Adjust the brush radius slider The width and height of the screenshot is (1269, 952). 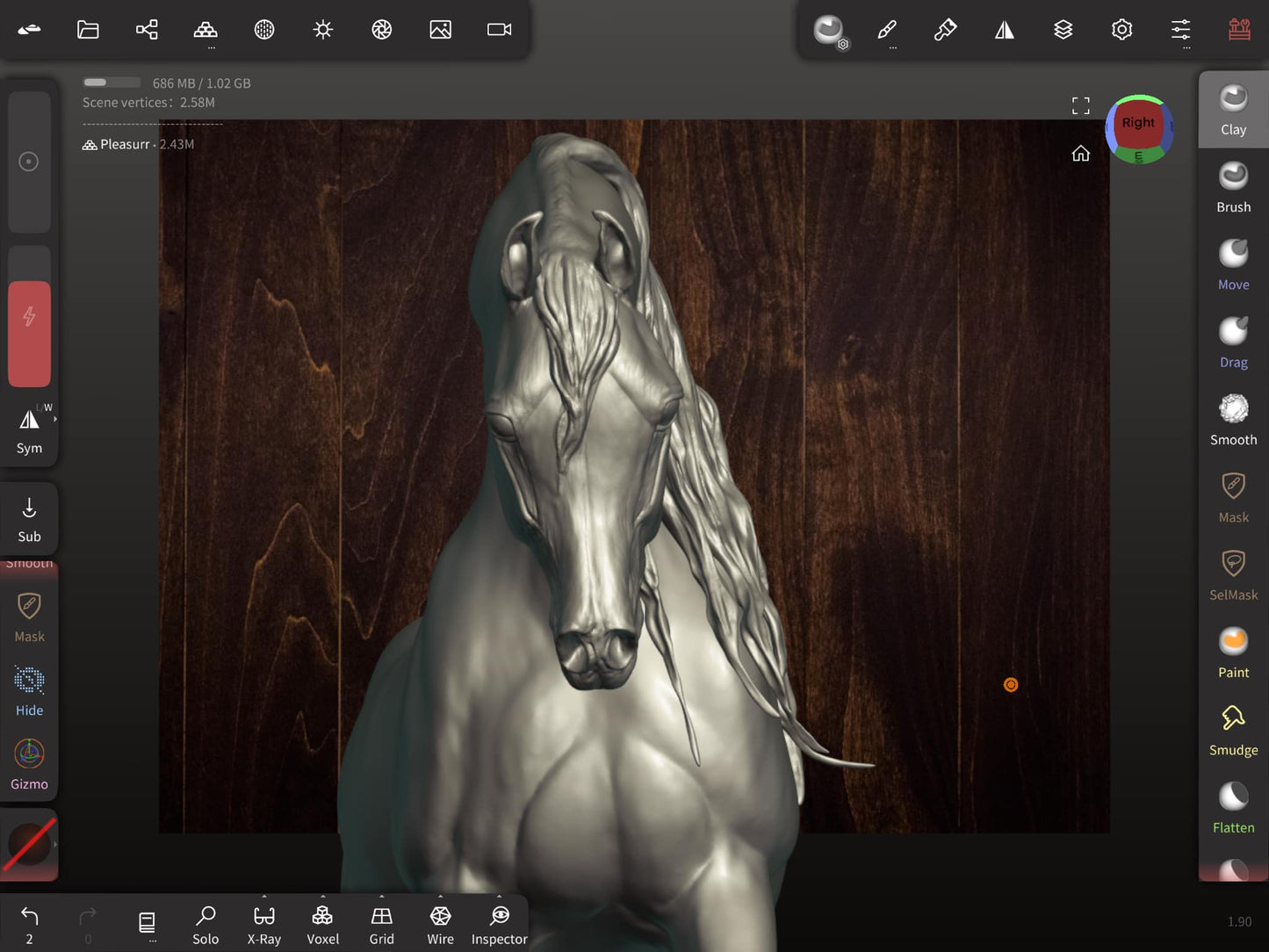click(x=29, y=162)
